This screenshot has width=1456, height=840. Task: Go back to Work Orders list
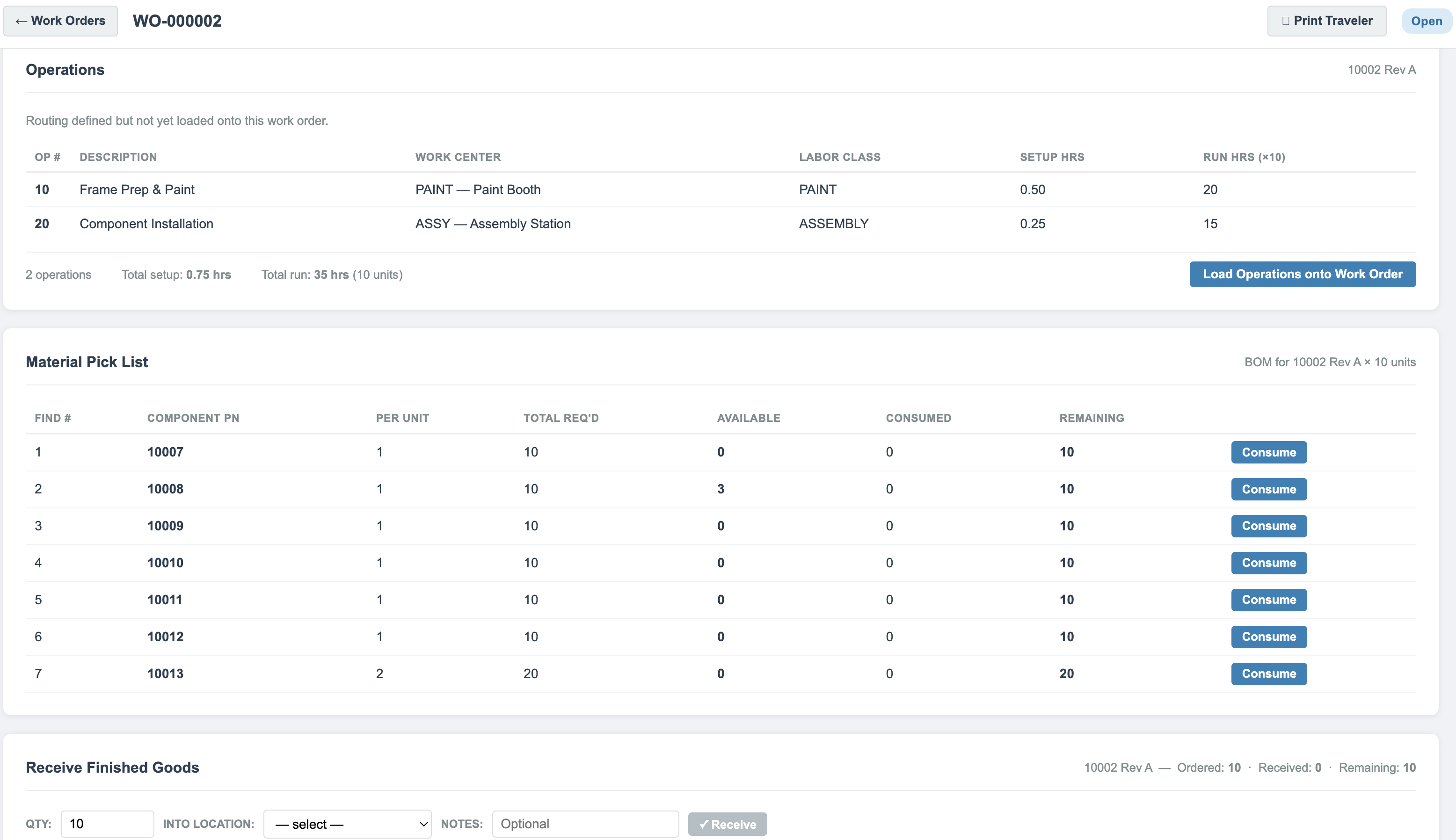[x=61, y=21]
